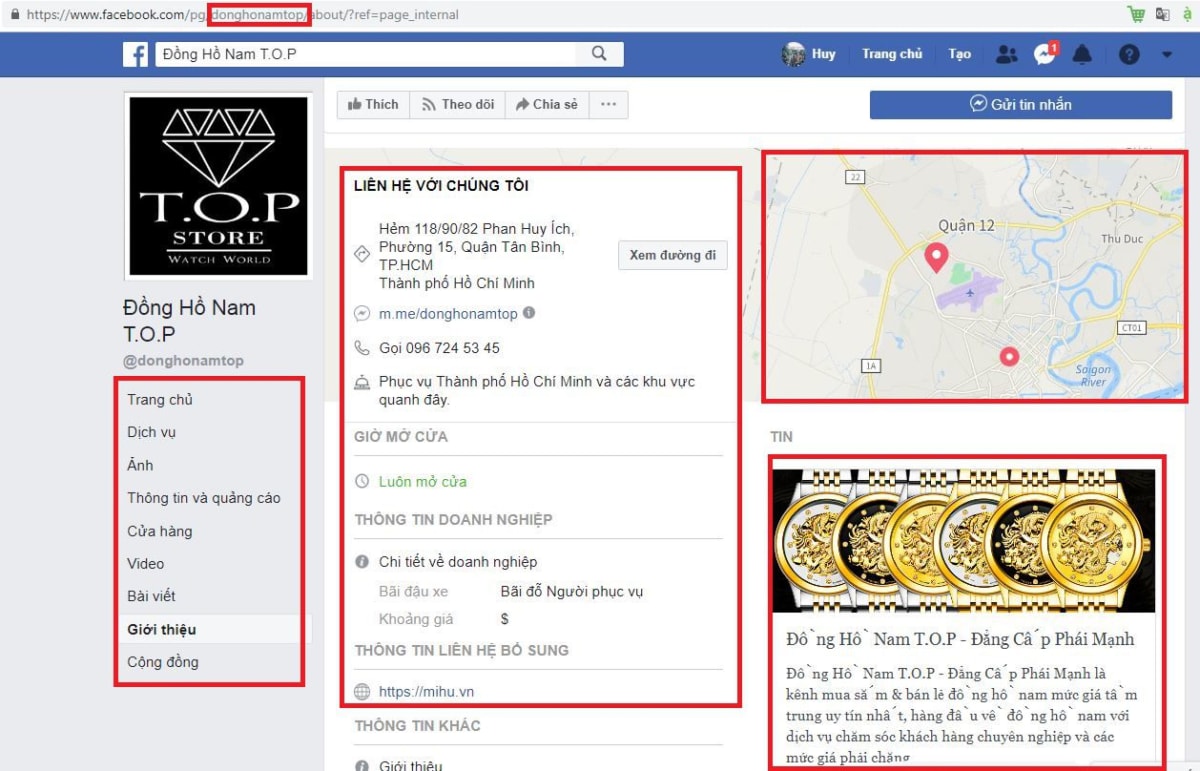Click the info icon beside Chi tiết về doanh nghiệp
The image size is (1200, 771).
tap(362, 562)
